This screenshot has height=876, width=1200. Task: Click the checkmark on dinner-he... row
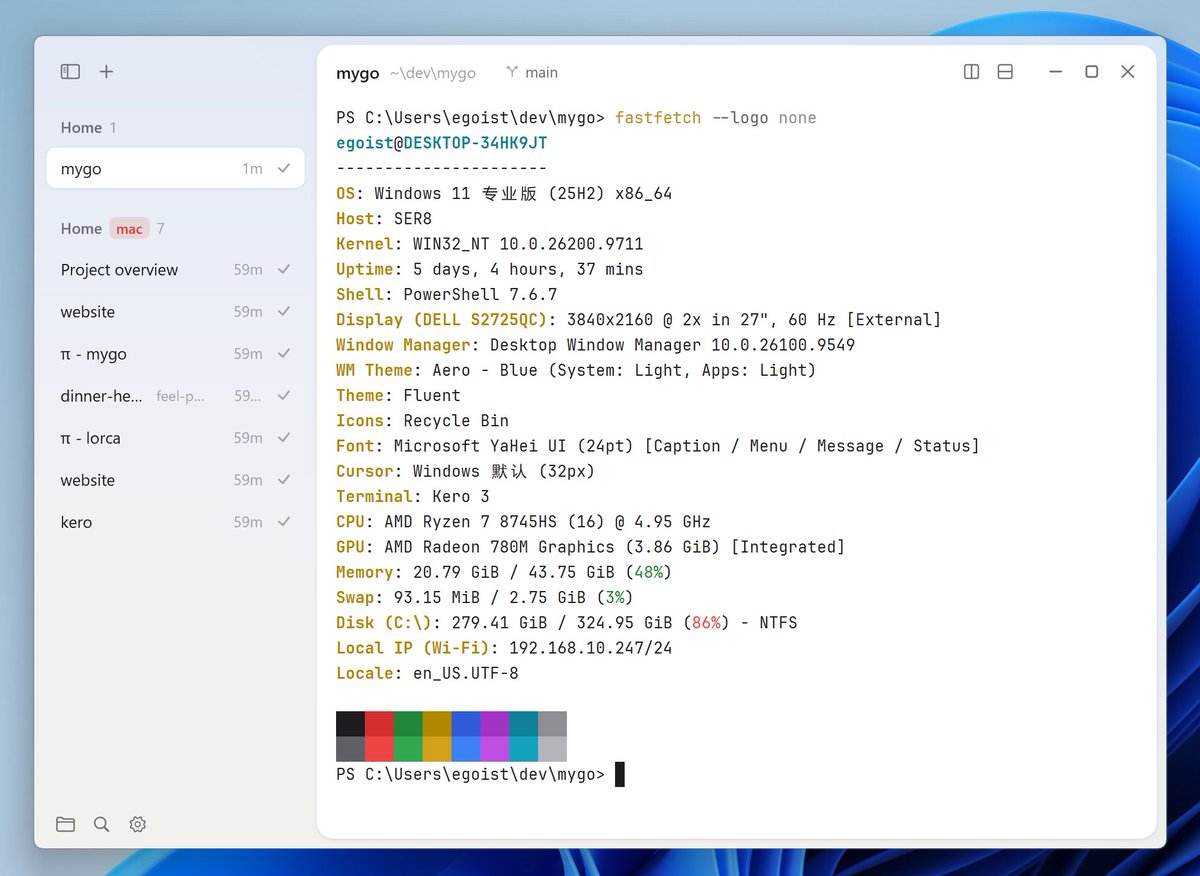click(284, 395)
